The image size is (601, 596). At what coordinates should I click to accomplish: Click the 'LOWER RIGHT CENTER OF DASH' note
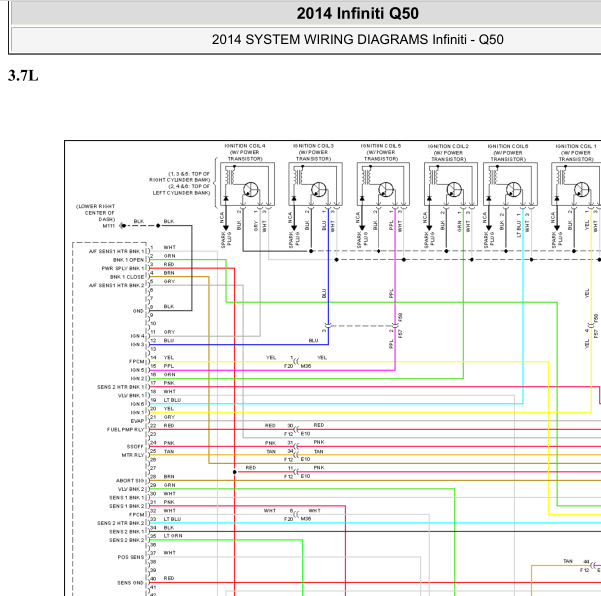(96, 213)
